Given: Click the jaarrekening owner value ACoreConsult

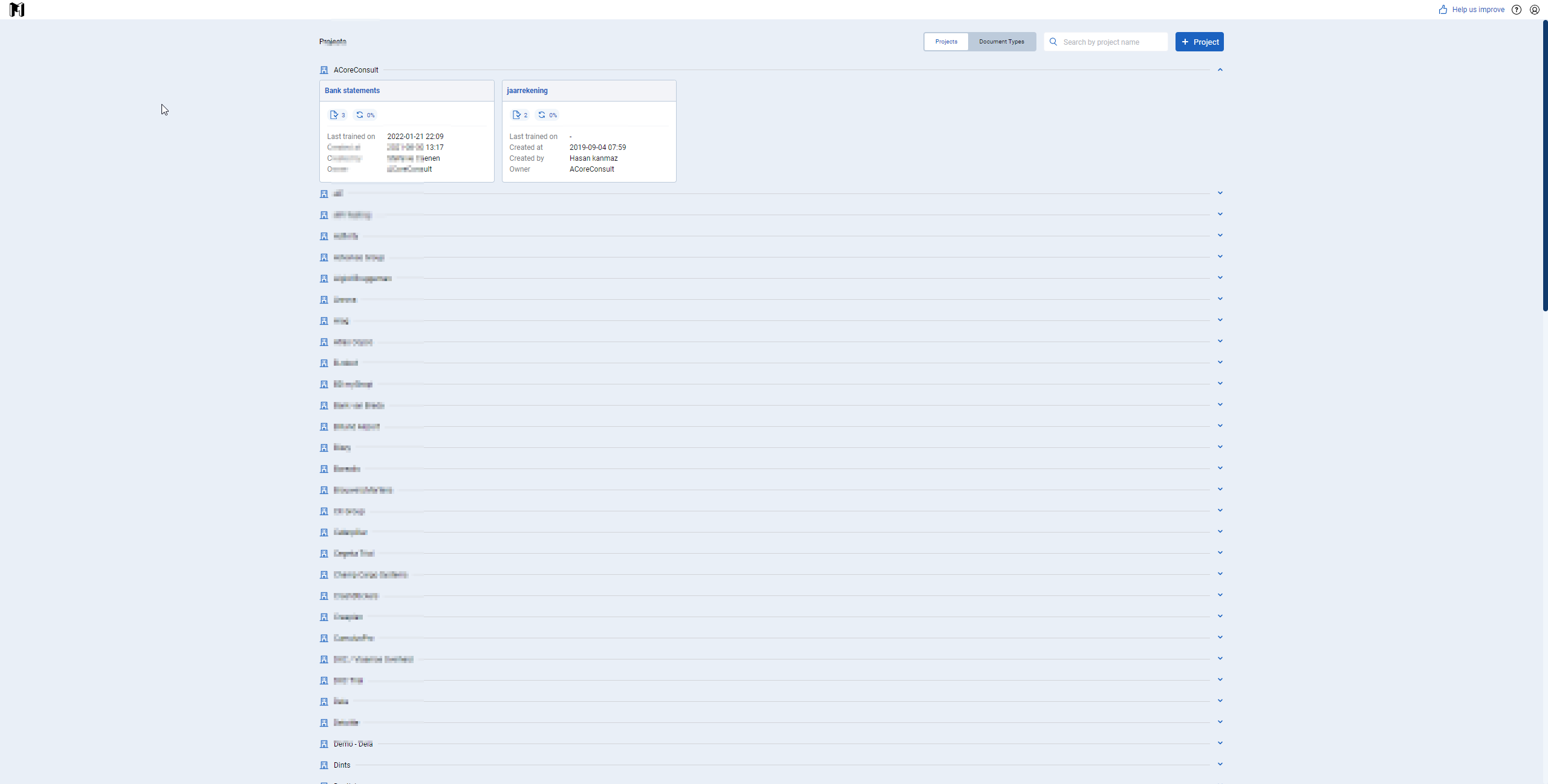Looking at the screenshot, I should tap(592, 169).
